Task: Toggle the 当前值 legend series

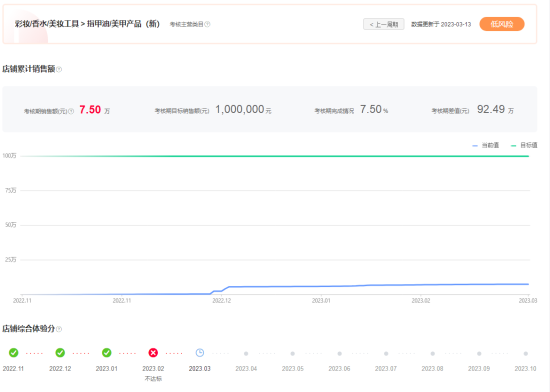Action: coord(486,145)
